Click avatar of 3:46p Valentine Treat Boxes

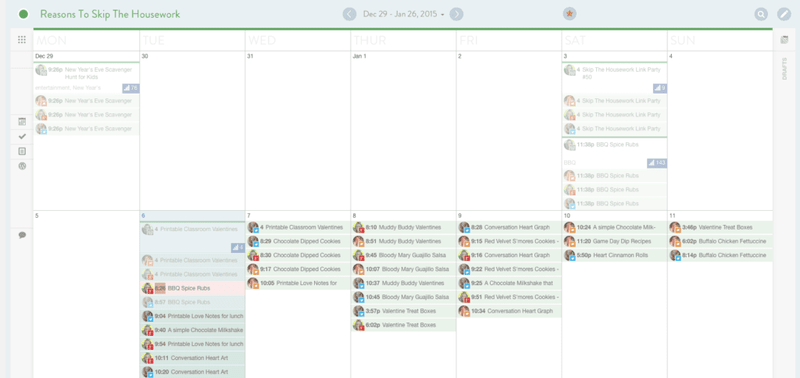[x=676, y=228]
